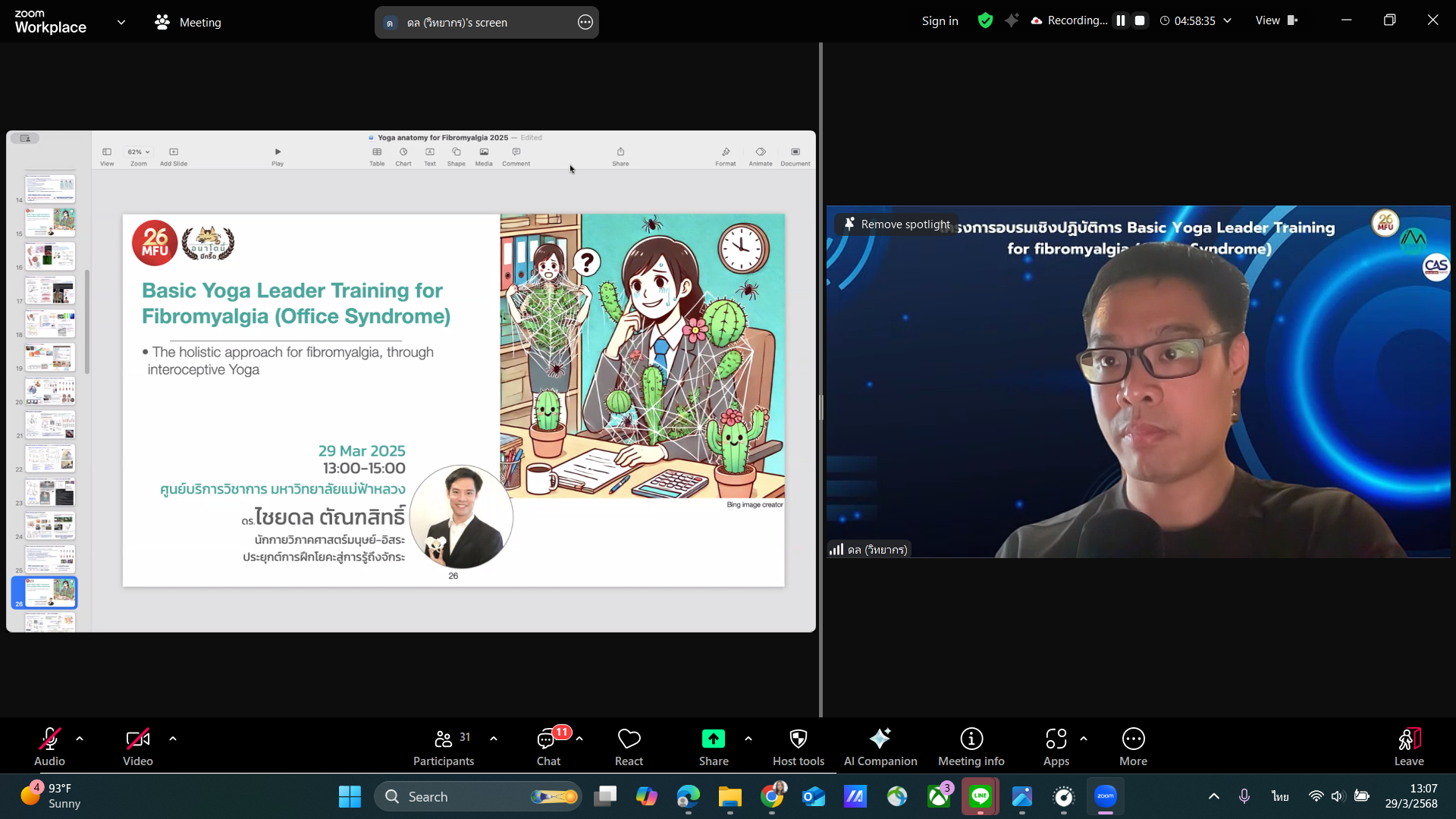1456x819 pixels.
Task: Click Remove spotlight on video
Action: [897, 224]
